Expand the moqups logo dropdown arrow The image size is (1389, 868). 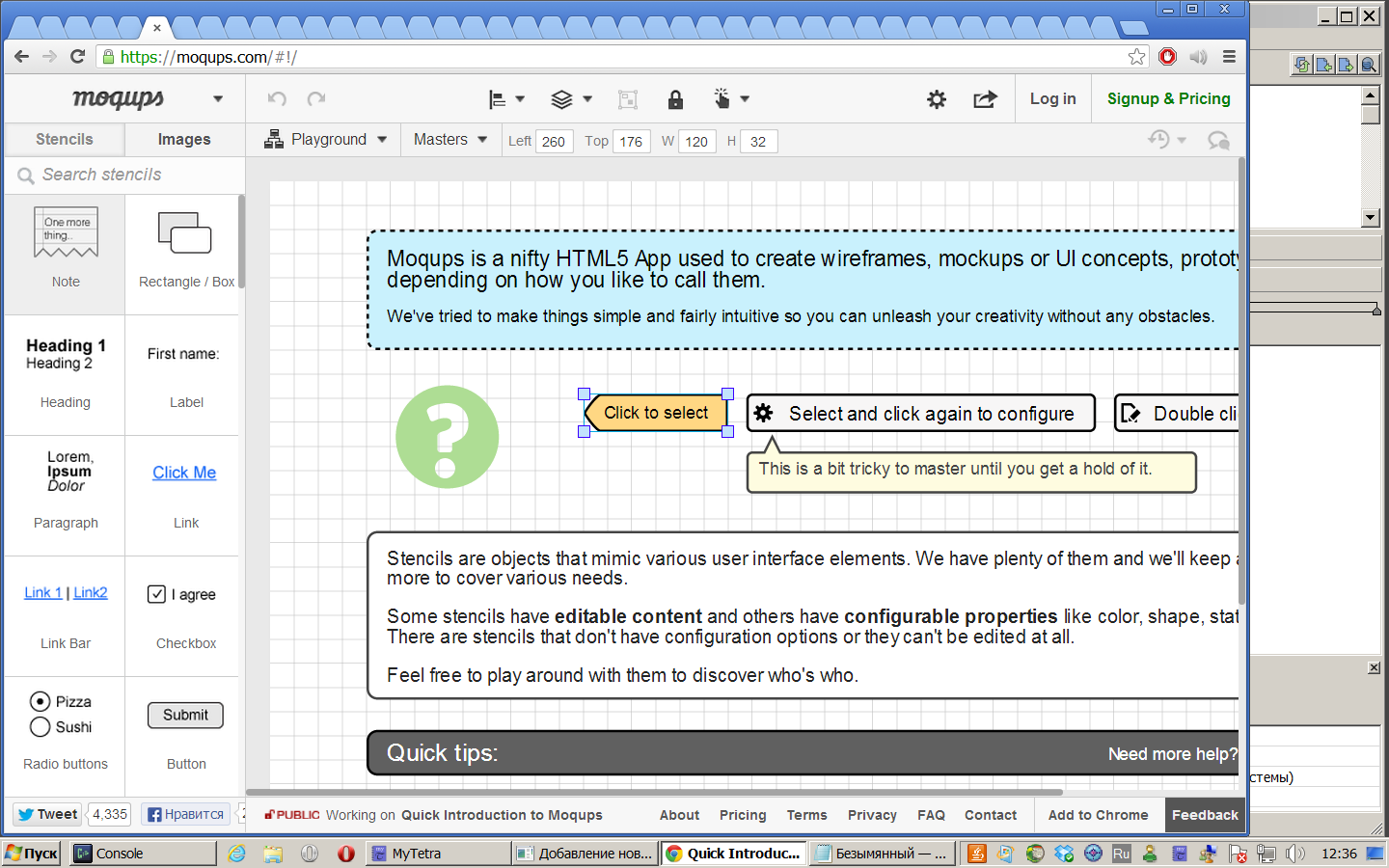[x=218, y=99]
